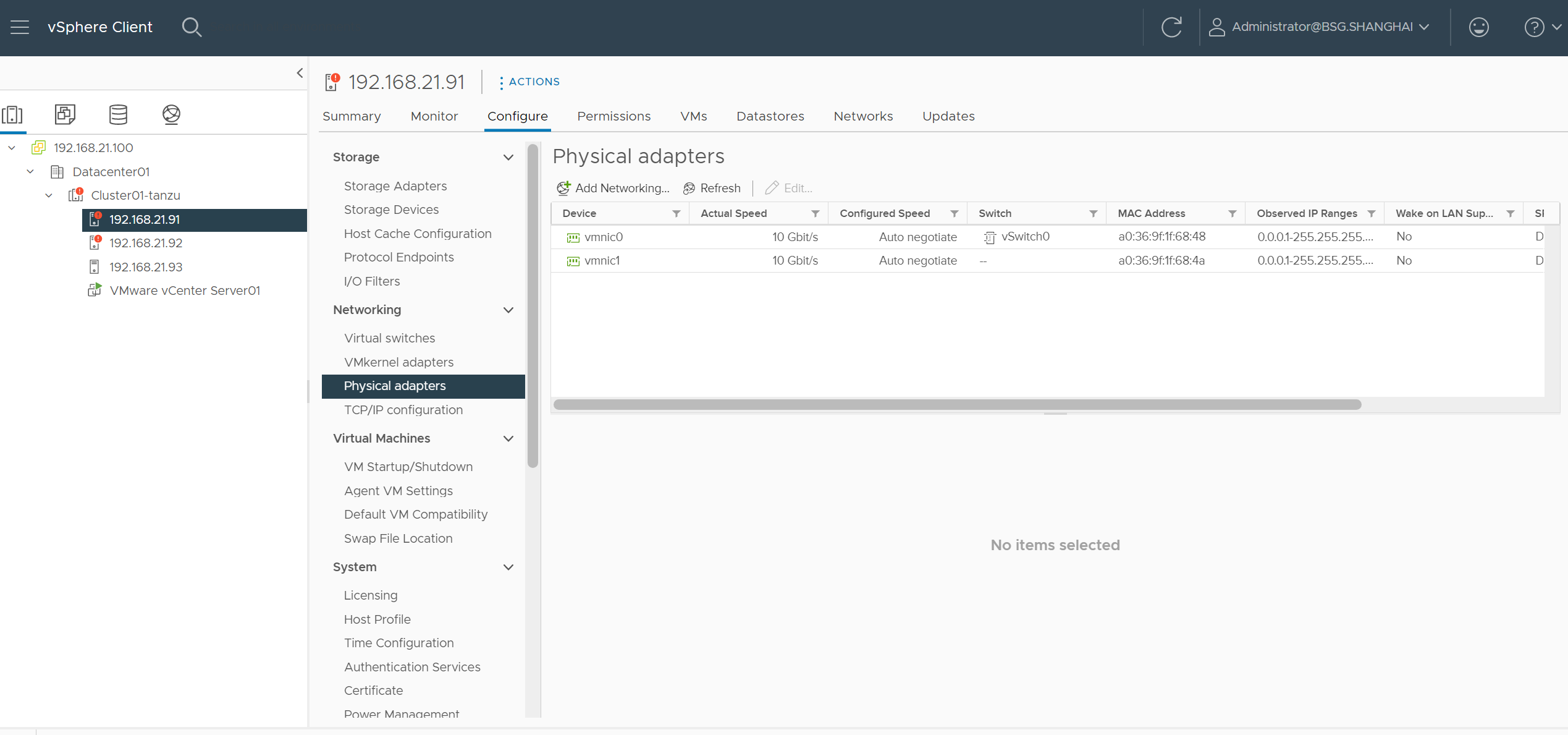
Task: Switch to Hosts and Clusters view icon
Action: point(13,114)
